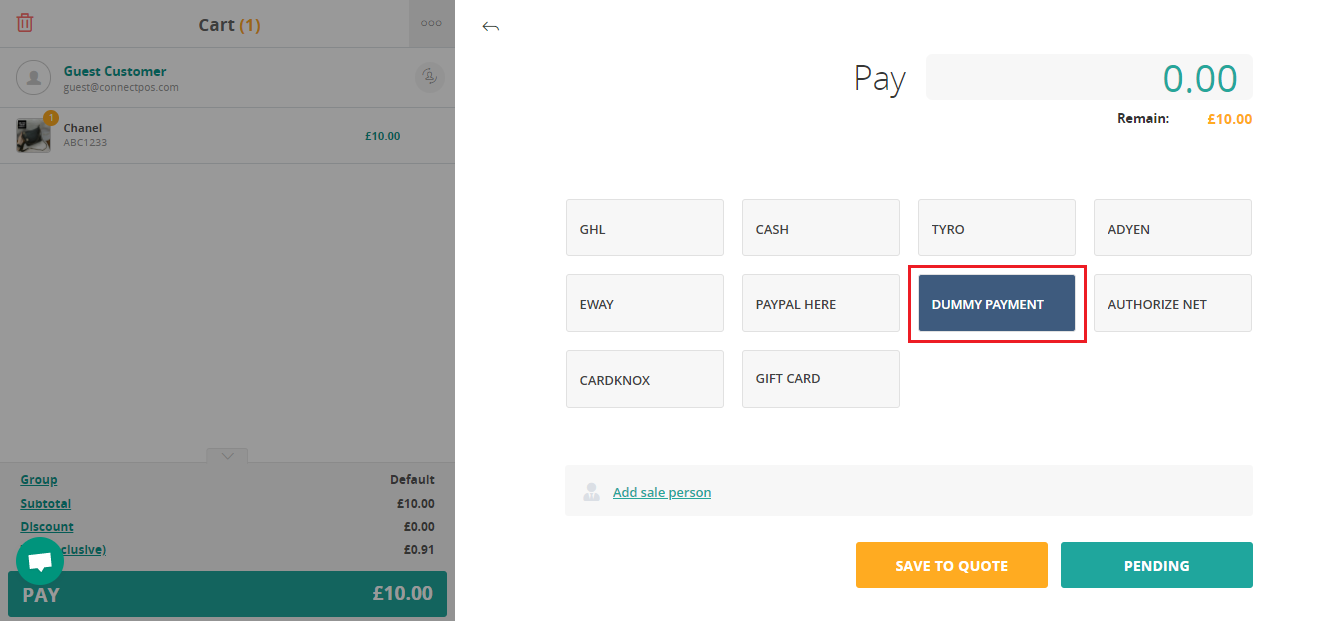Click the trash icon to clear cart
Viewport: 1317px width, 621px height.
click(x=25, y=23)
